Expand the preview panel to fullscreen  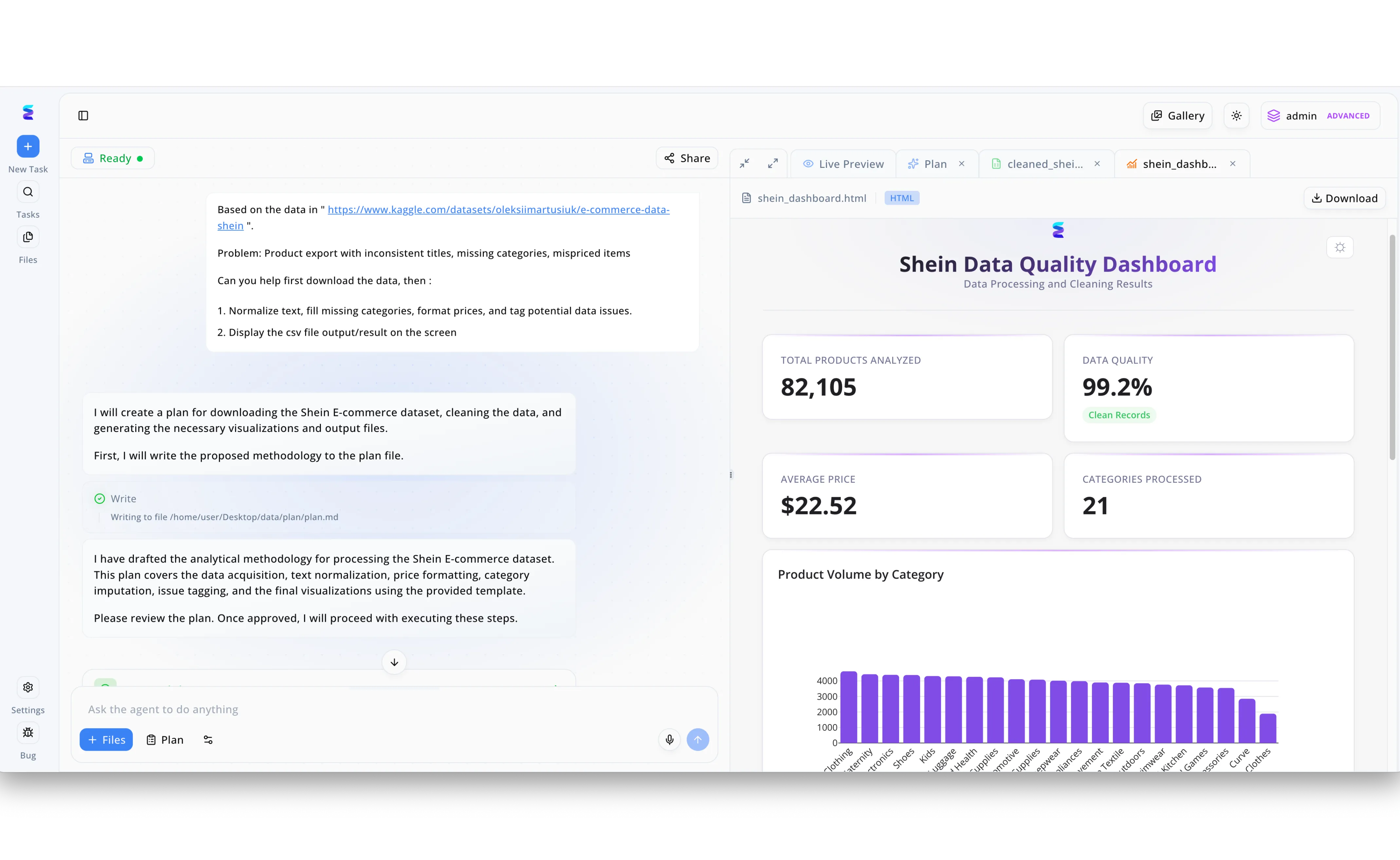point(773,163)
